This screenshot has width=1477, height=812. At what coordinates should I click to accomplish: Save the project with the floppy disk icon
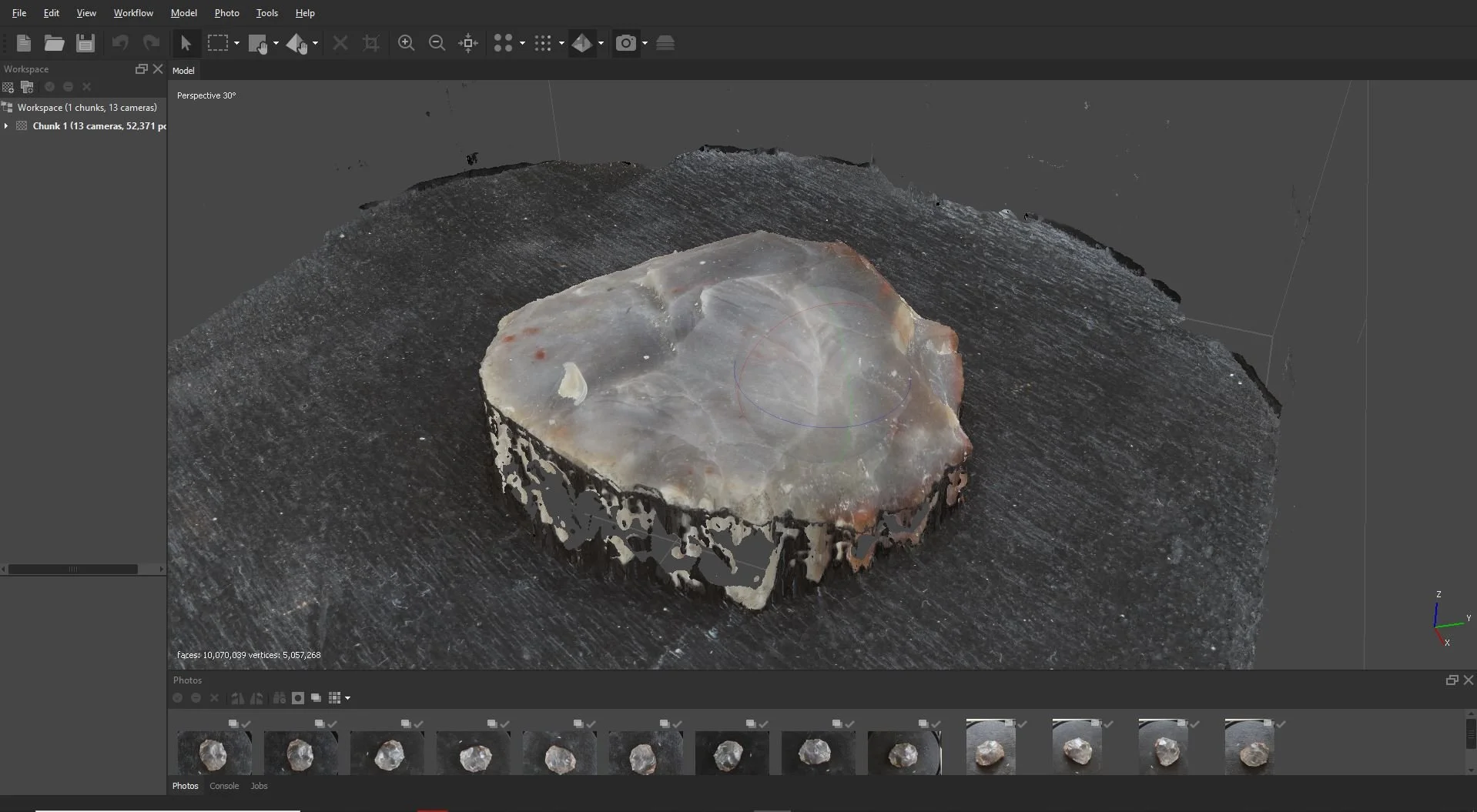(x=85, y=43)
